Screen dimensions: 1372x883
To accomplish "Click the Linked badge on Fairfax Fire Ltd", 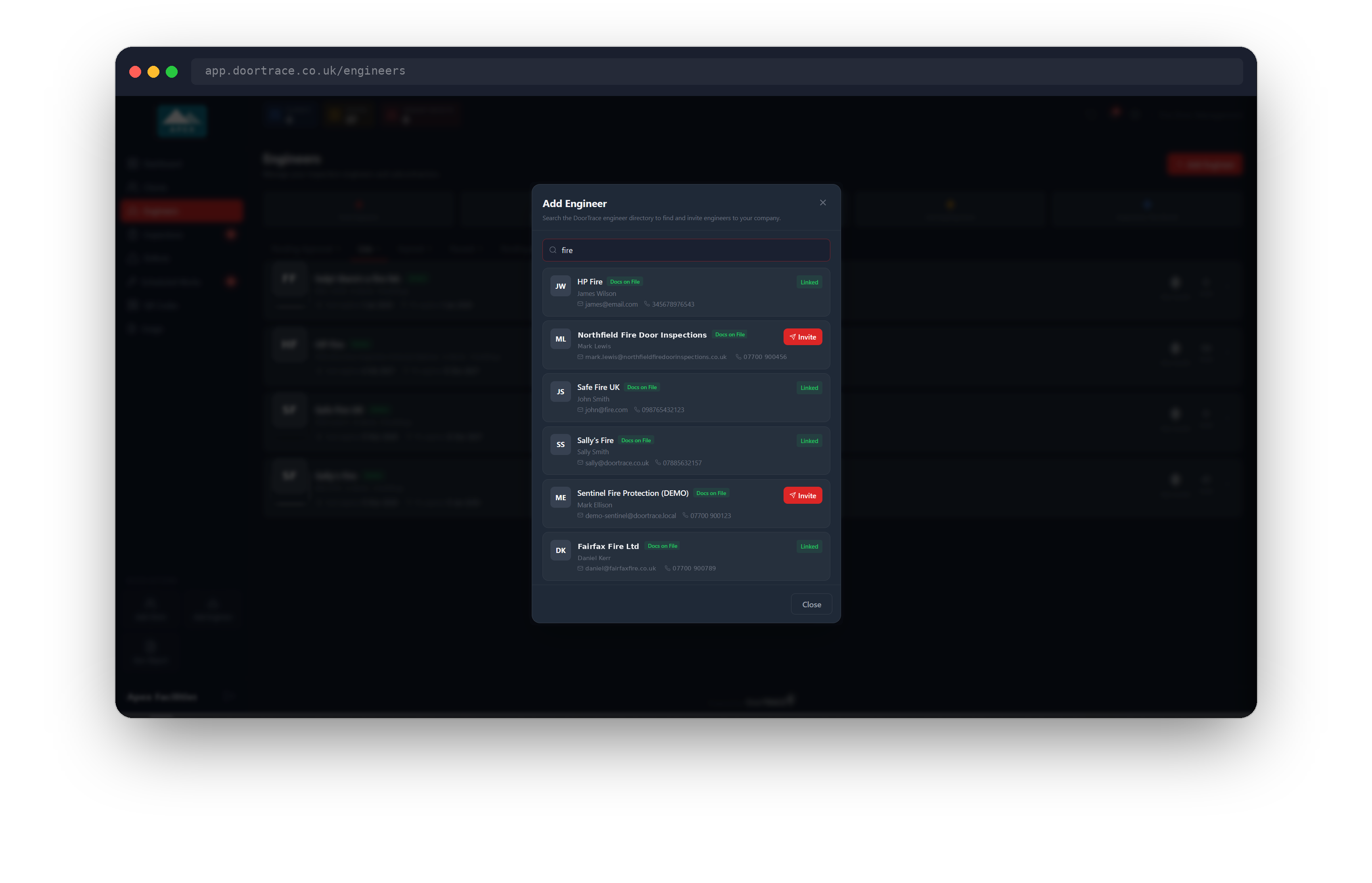I will 809,547.
